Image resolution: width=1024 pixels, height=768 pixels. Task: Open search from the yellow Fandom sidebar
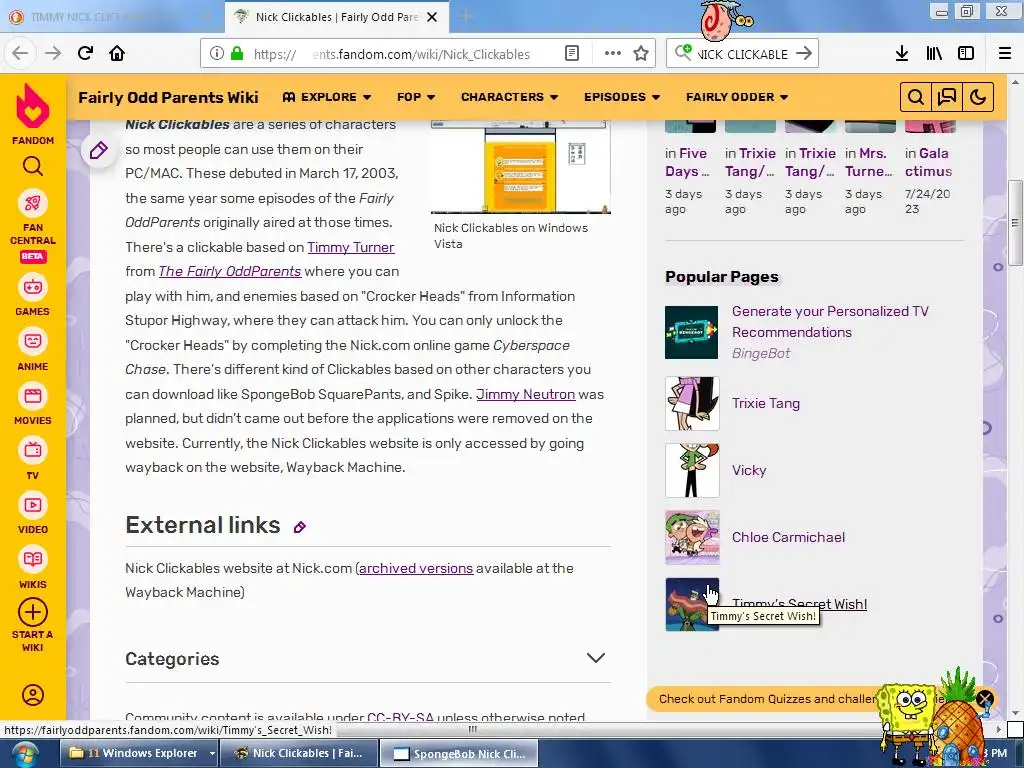pyautogui.click(x=33, y=167)
